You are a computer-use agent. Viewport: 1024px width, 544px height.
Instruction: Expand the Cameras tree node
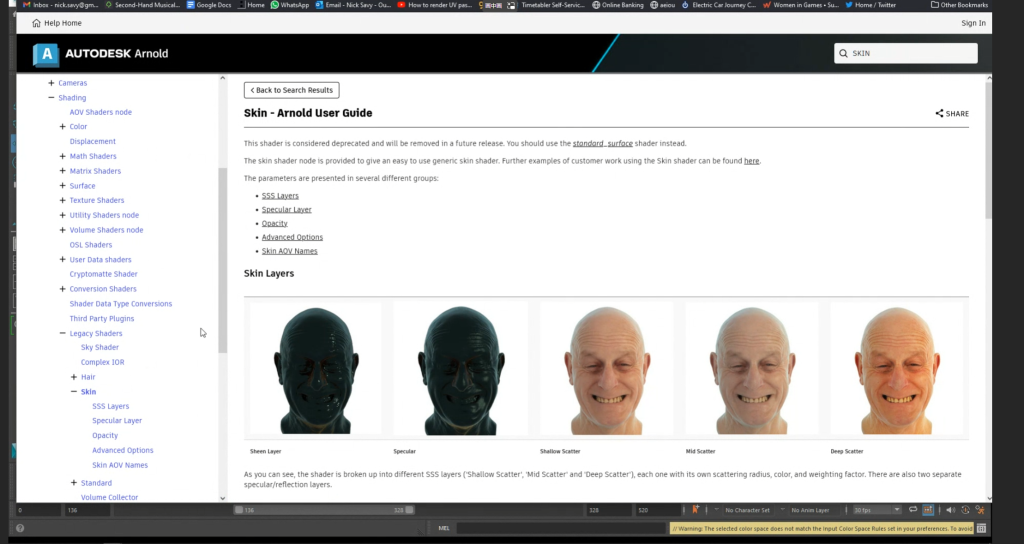[51, 83]
